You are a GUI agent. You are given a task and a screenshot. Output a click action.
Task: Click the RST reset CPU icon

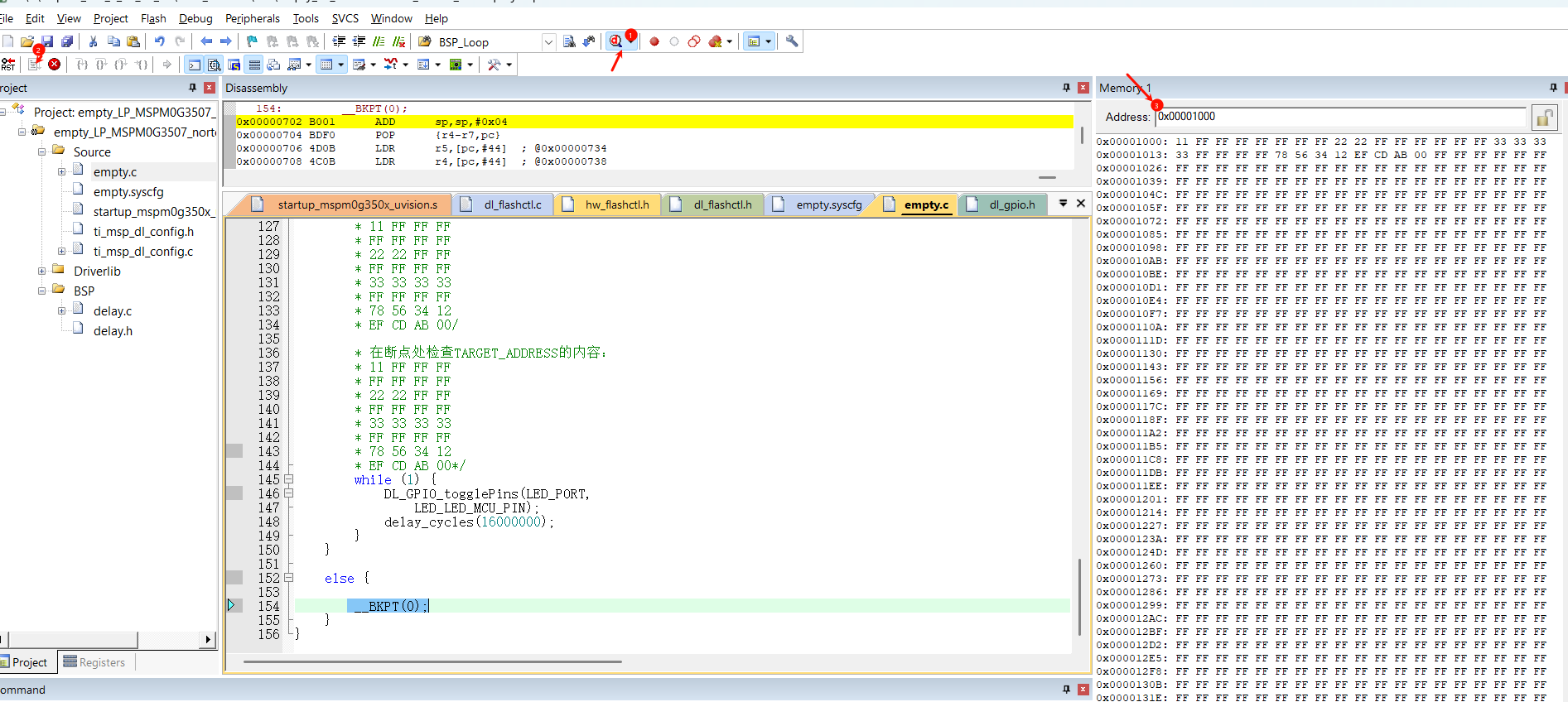pyautogui.click(x=8, y=65)
